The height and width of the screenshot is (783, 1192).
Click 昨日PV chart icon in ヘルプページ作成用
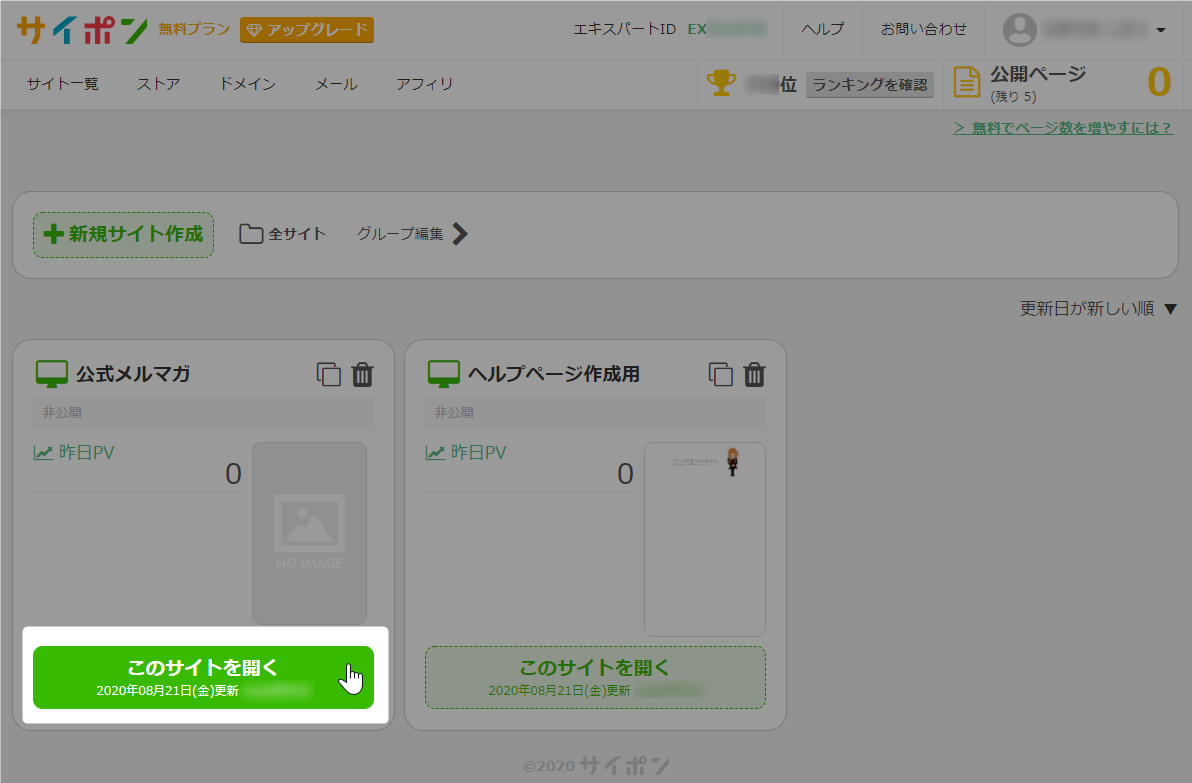tap(436, 453)
